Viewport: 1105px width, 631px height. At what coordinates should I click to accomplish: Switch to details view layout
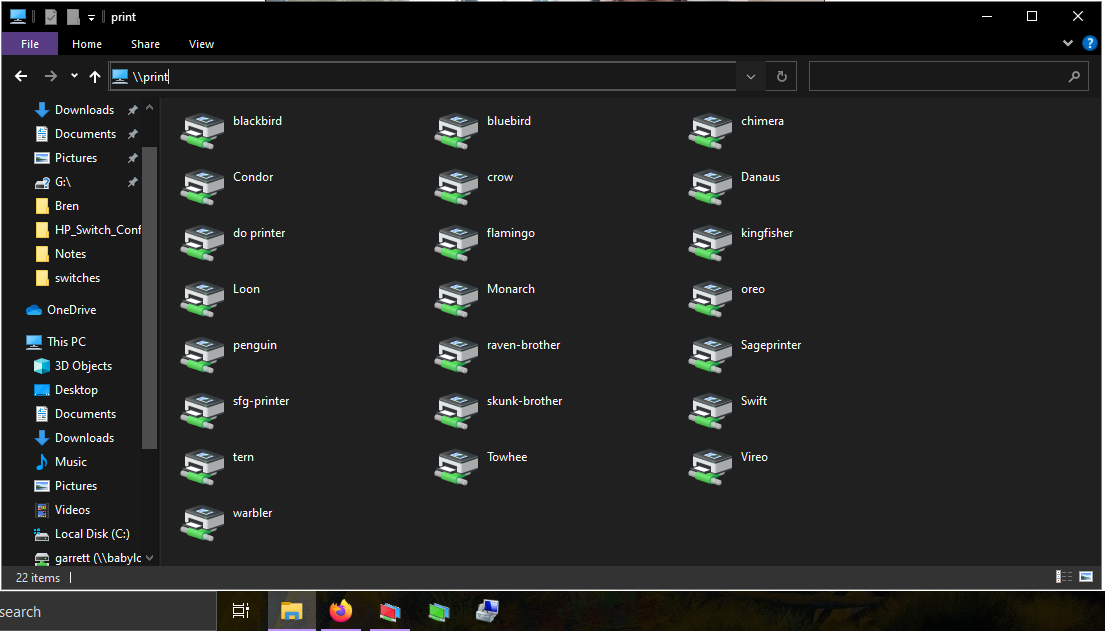click(1064, 577)
